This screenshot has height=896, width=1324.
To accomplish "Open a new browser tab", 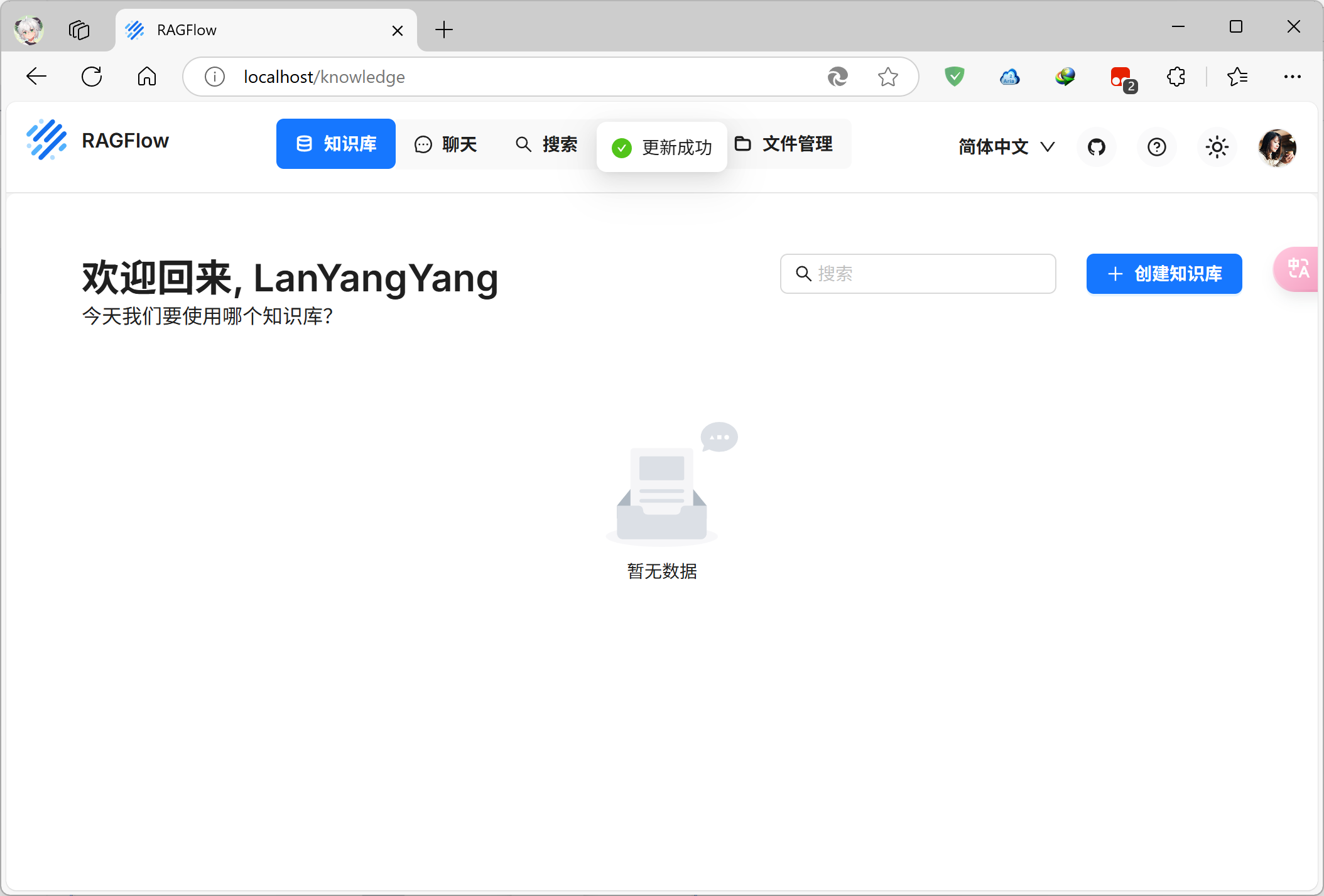I will click(x=444, y=30).
